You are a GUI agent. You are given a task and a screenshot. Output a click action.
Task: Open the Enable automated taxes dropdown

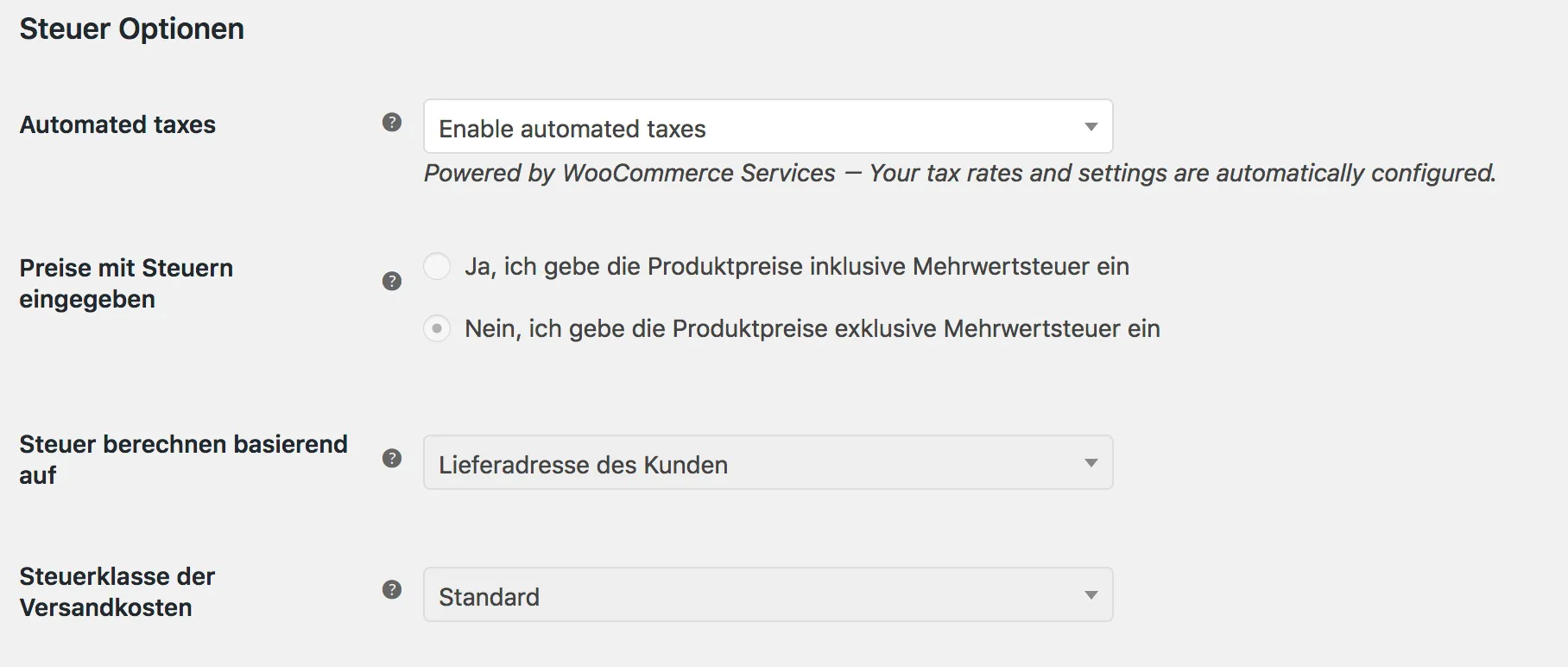768,126
